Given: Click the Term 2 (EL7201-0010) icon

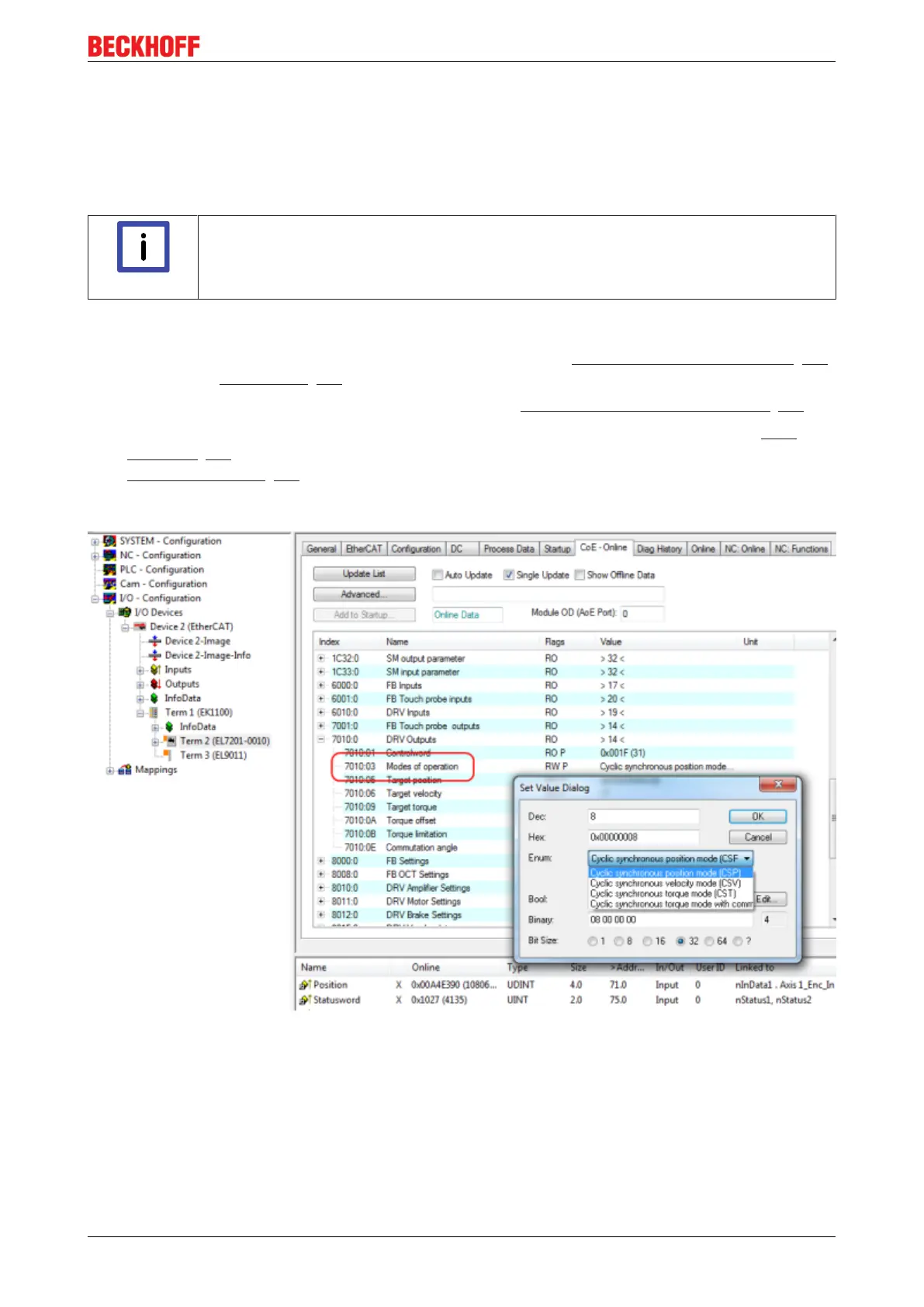Looking at the screenshot, I should [170, 741].
